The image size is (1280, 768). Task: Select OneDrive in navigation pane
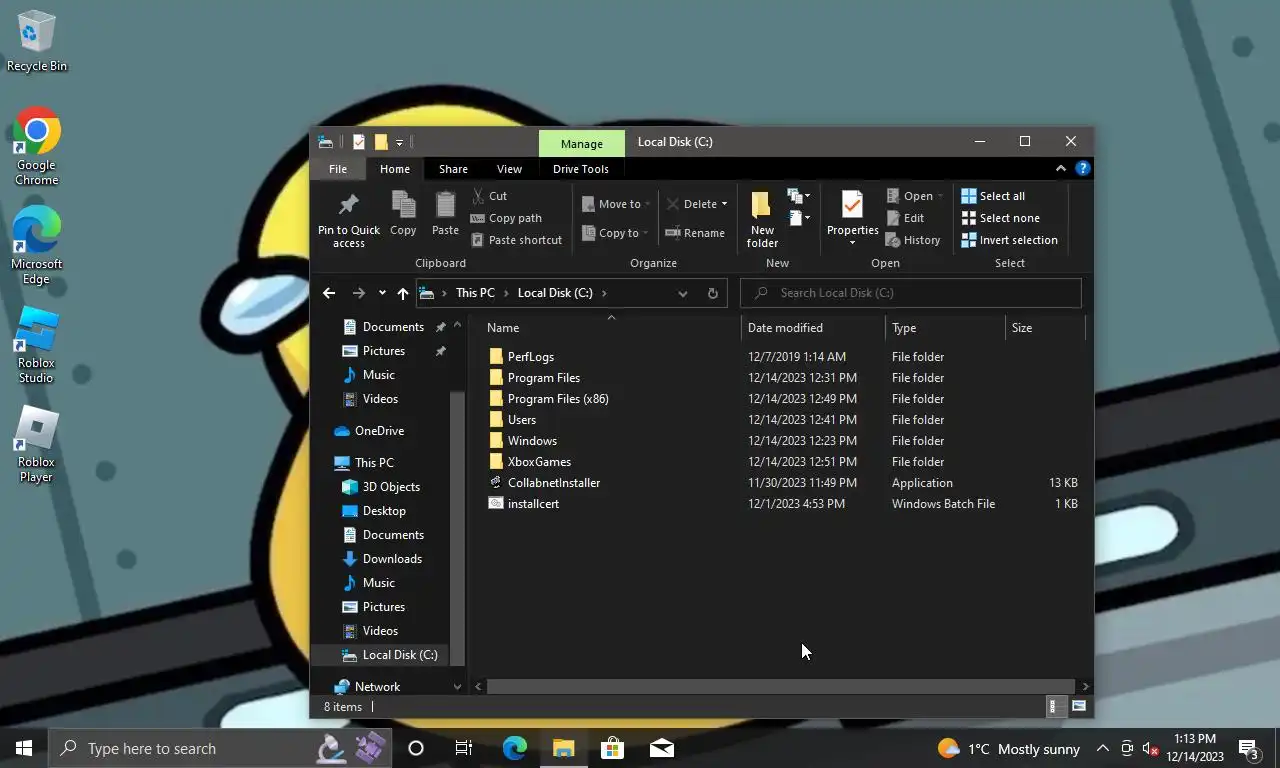[x=379, y=431]
